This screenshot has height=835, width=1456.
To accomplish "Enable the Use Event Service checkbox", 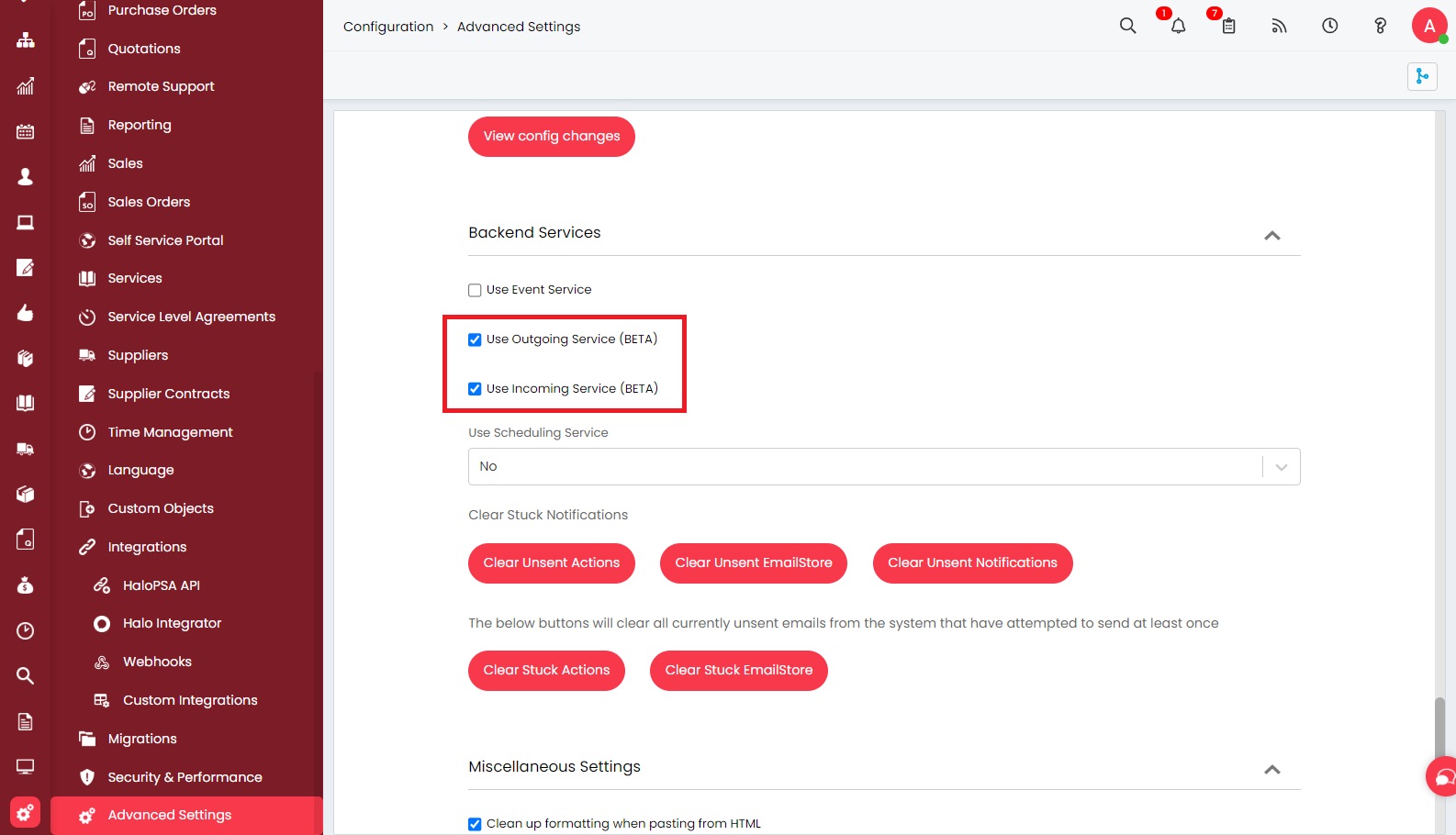I will [x=475, y=290].
